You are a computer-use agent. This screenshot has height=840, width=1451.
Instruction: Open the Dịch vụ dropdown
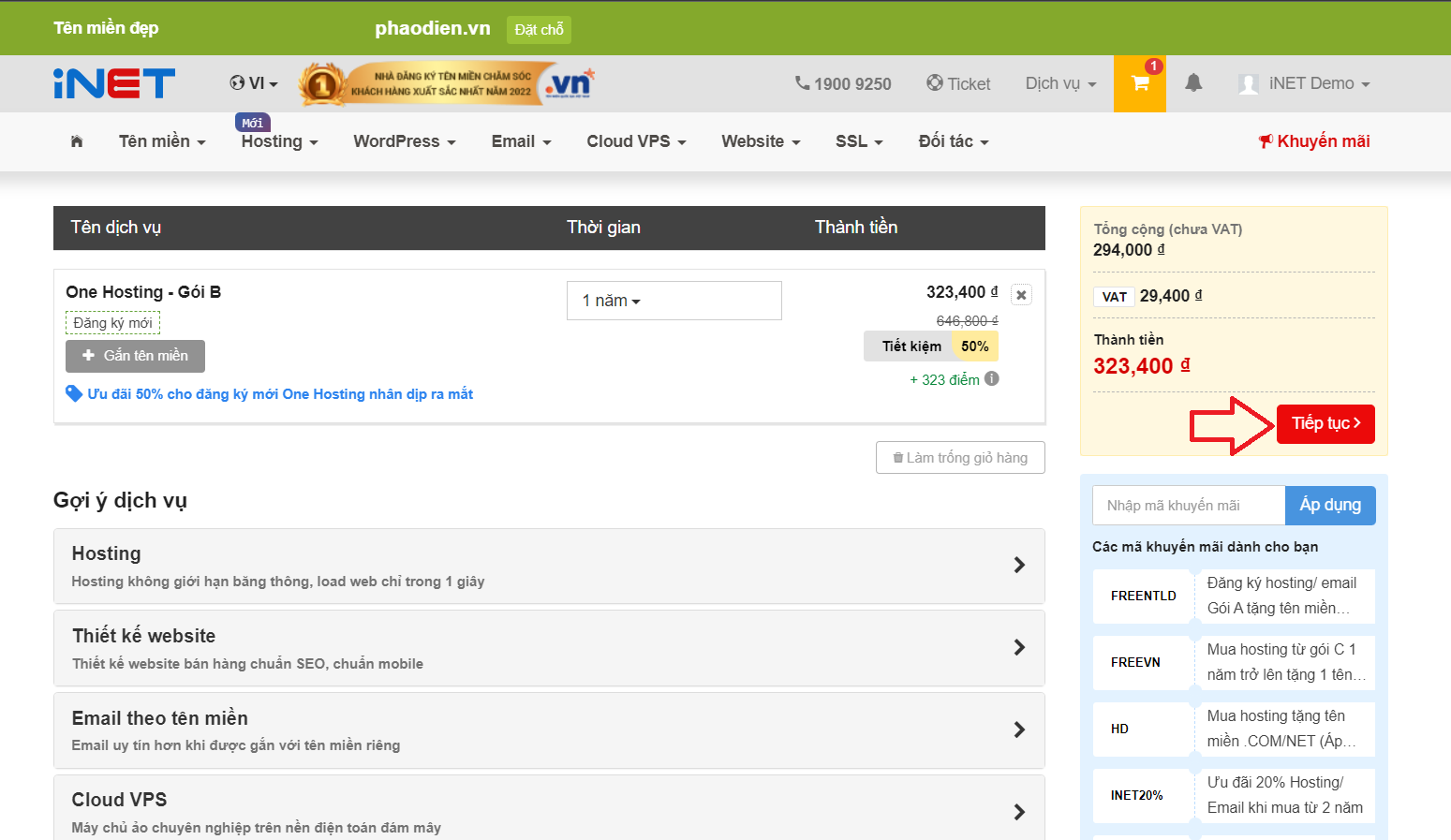click(x=1059, y=83)
